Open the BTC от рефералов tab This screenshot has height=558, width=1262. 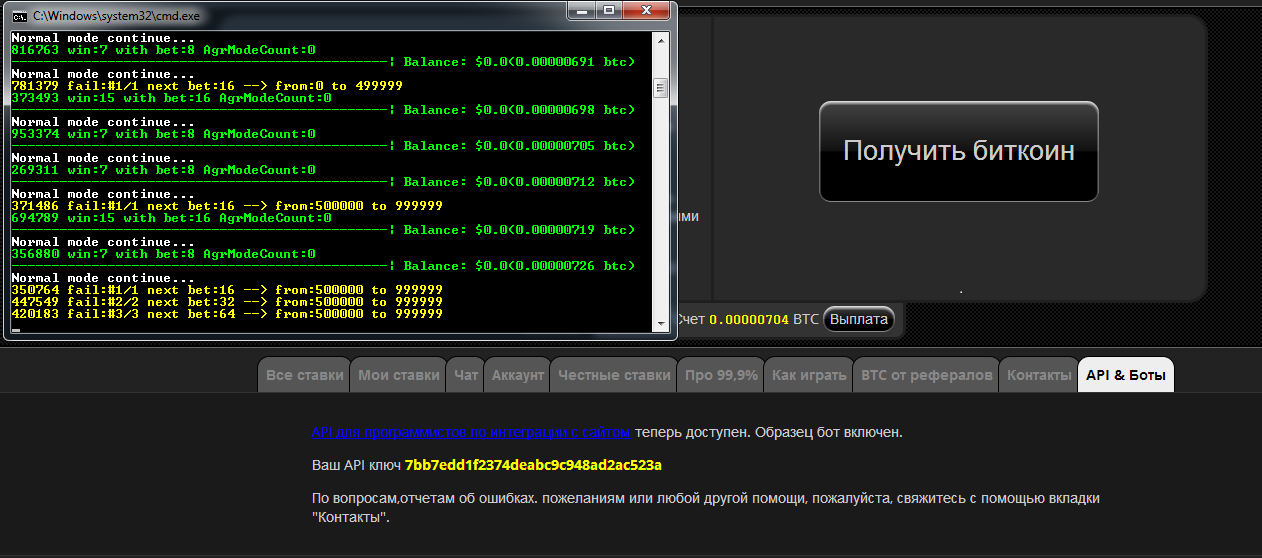tap(926, 375)
